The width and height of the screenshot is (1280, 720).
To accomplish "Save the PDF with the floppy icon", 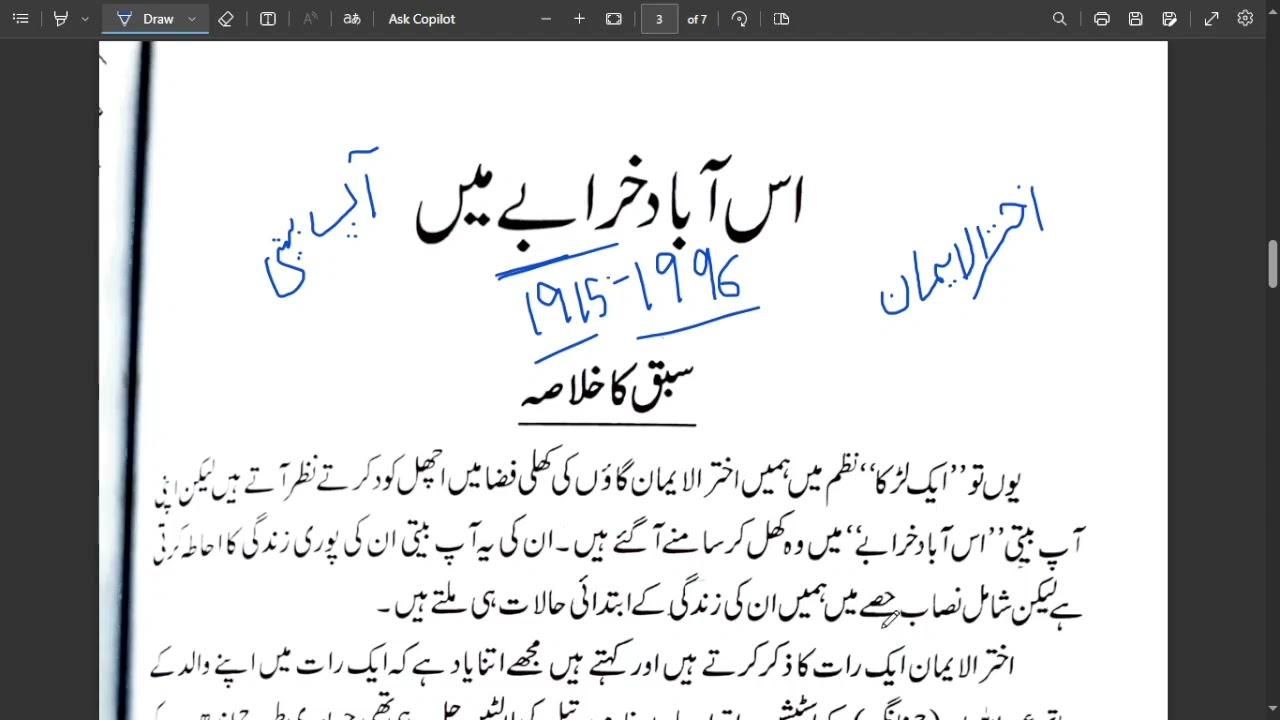I will click(1136, 19).
